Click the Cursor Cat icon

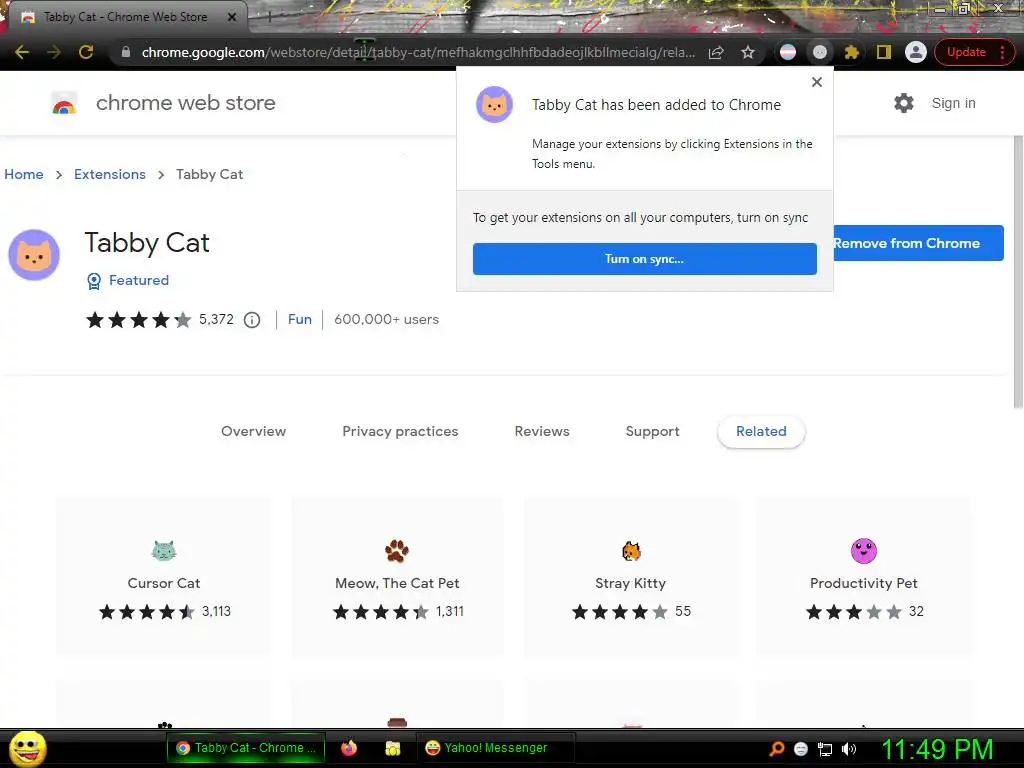[x=164, y=551]
